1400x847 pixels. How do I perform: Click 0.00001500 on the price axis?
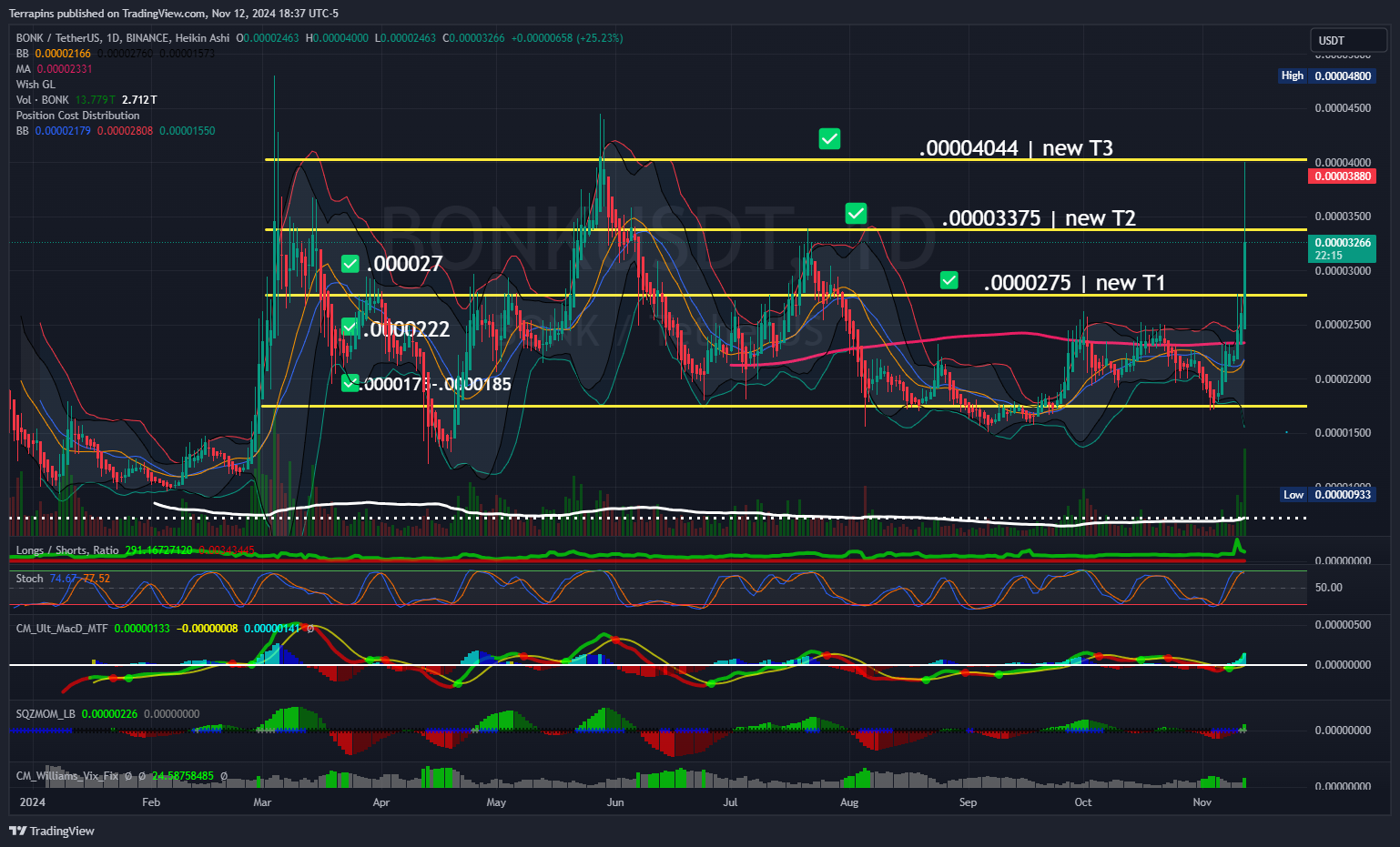(x=1343, y=433)
